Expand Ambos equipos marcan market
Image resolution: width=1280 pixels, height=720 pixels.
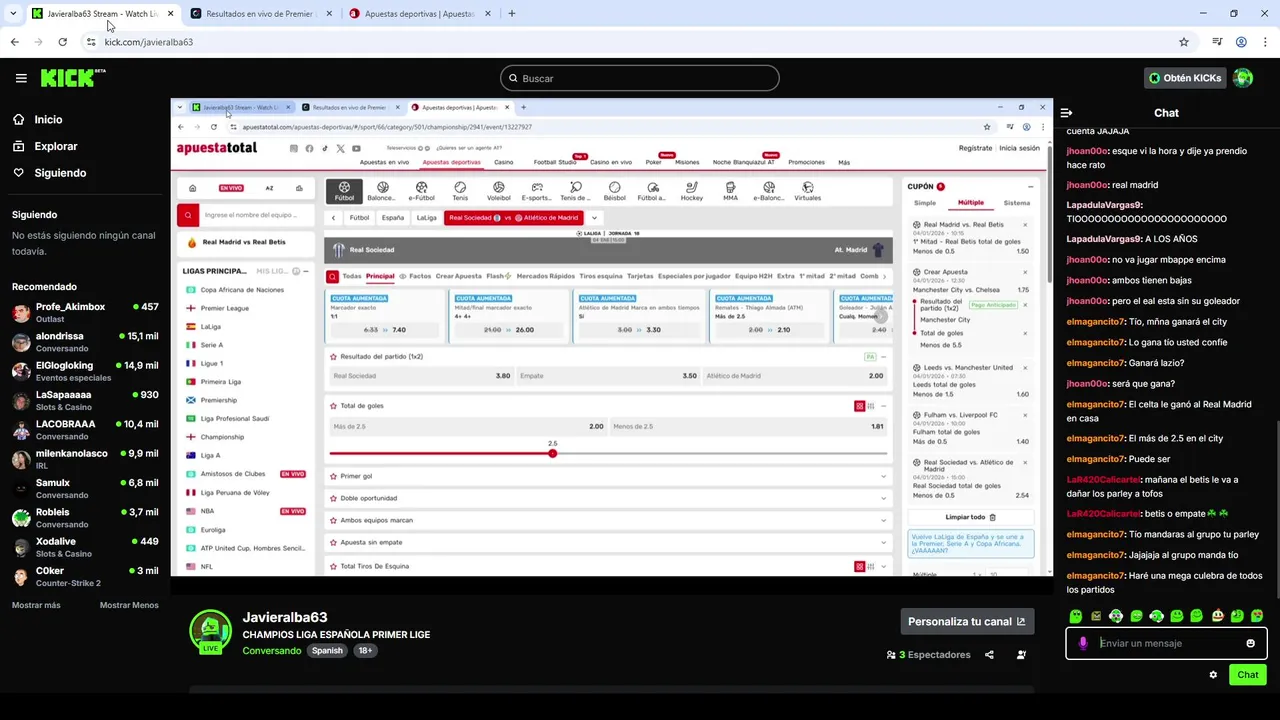tap(608, 520)
